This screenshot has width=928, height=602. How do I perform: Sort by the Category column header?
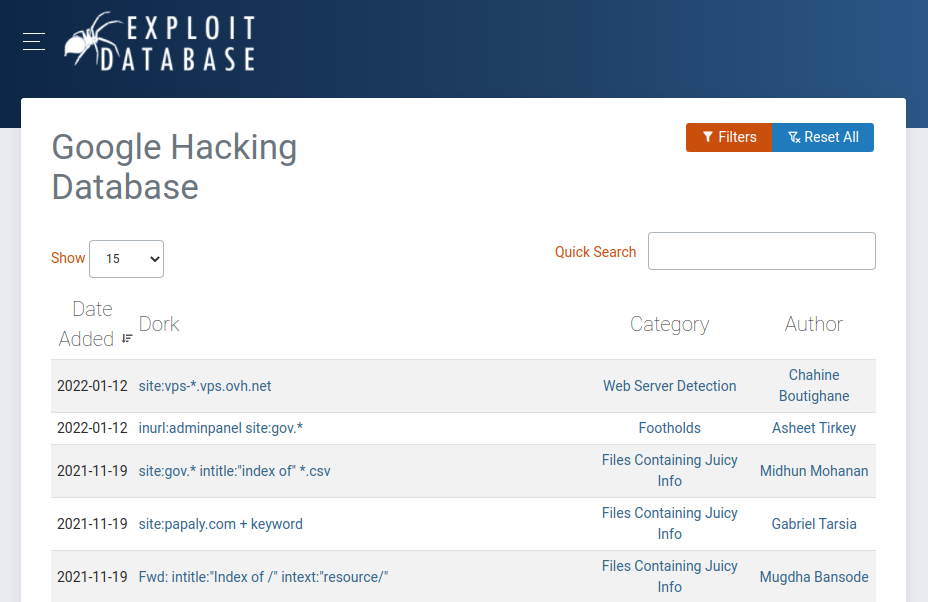click(669, 324)
